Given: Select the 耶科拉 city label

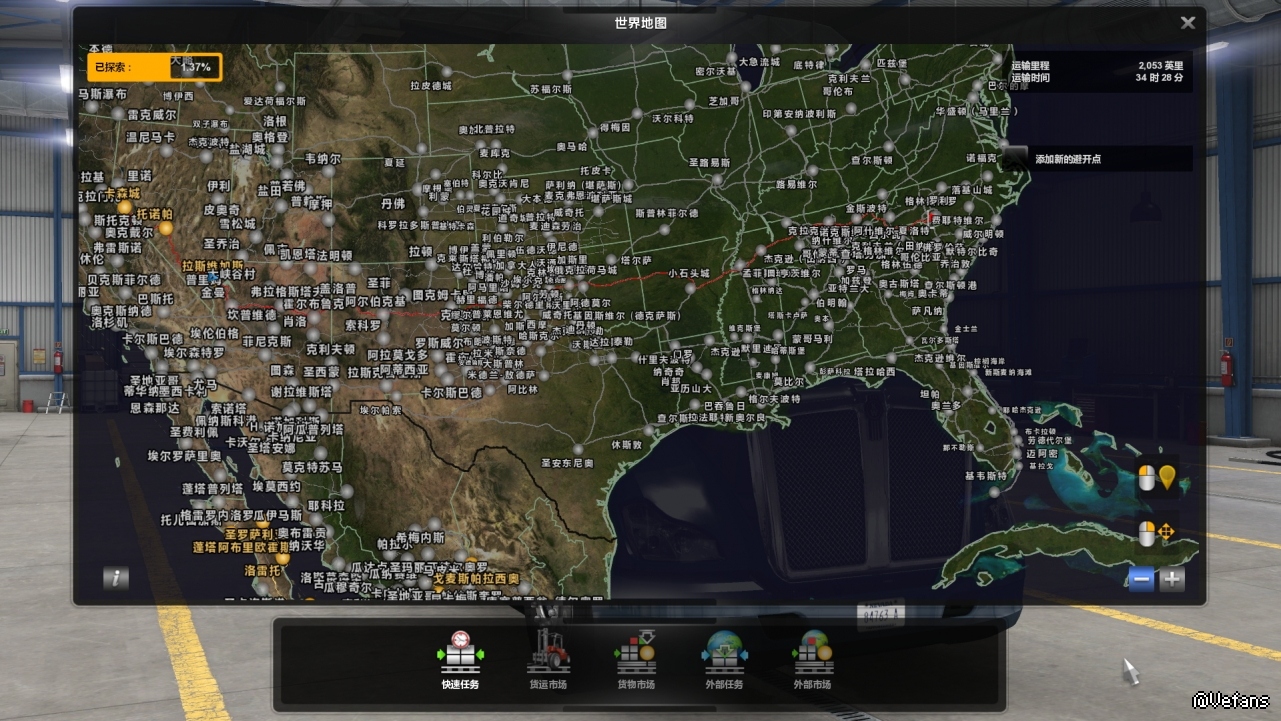Looking at the screenshot, I should pos(326,506).
